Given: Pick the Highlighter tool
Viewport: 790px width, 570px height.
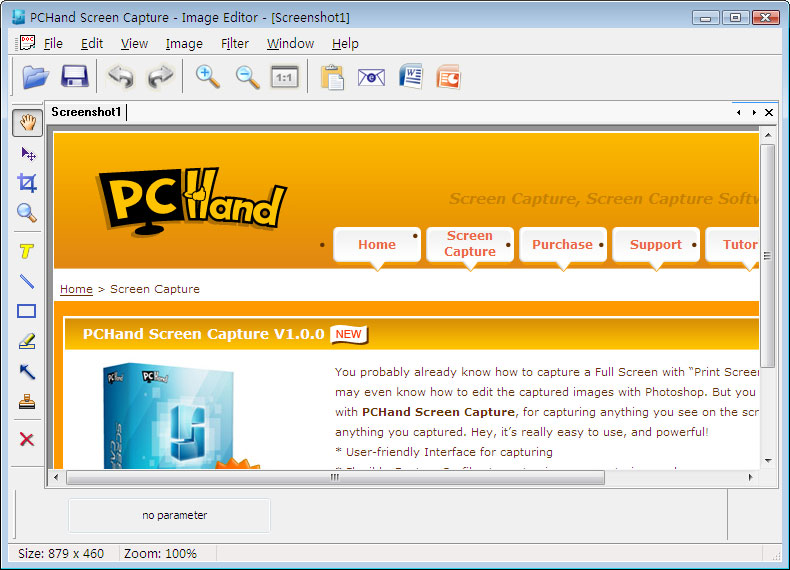Looking at the screenshot, I should [x=27, y=341].
